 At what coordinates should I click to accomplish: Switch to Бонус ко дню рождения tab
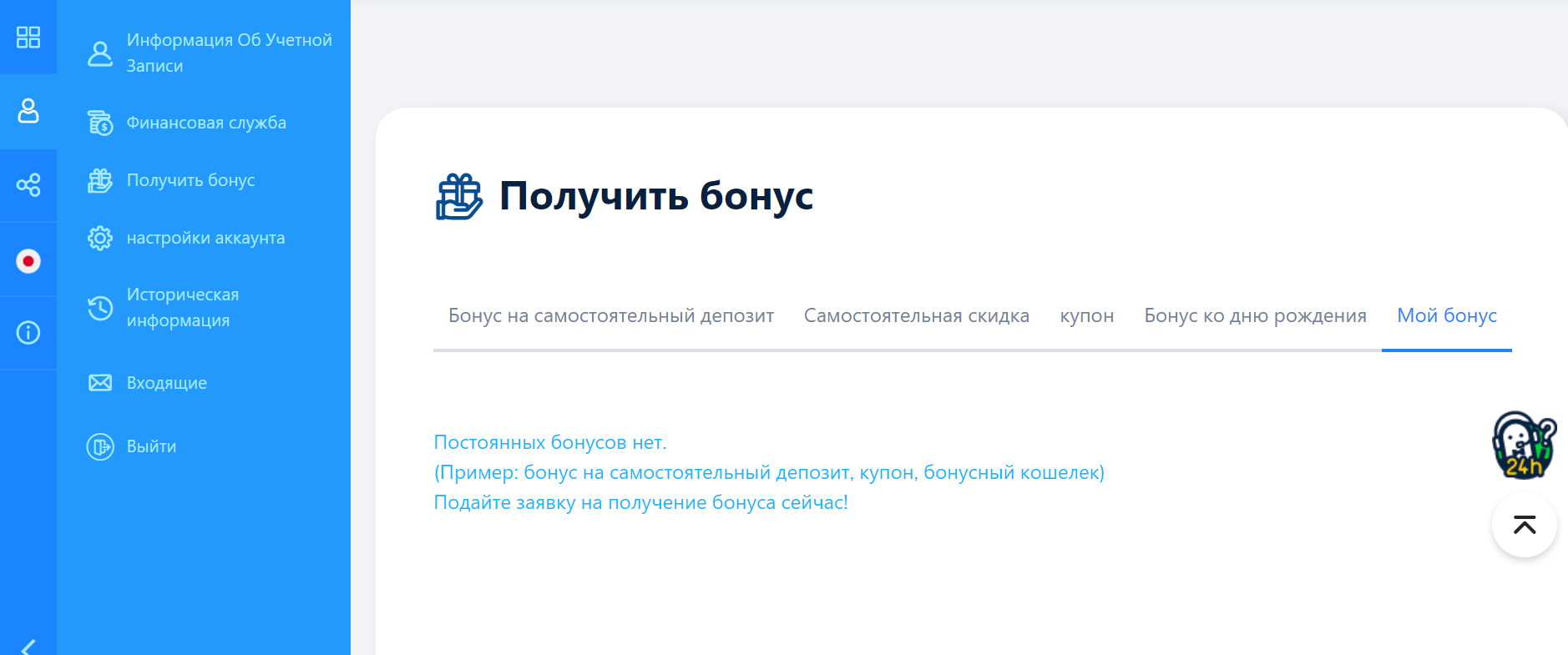point(1255,315)
